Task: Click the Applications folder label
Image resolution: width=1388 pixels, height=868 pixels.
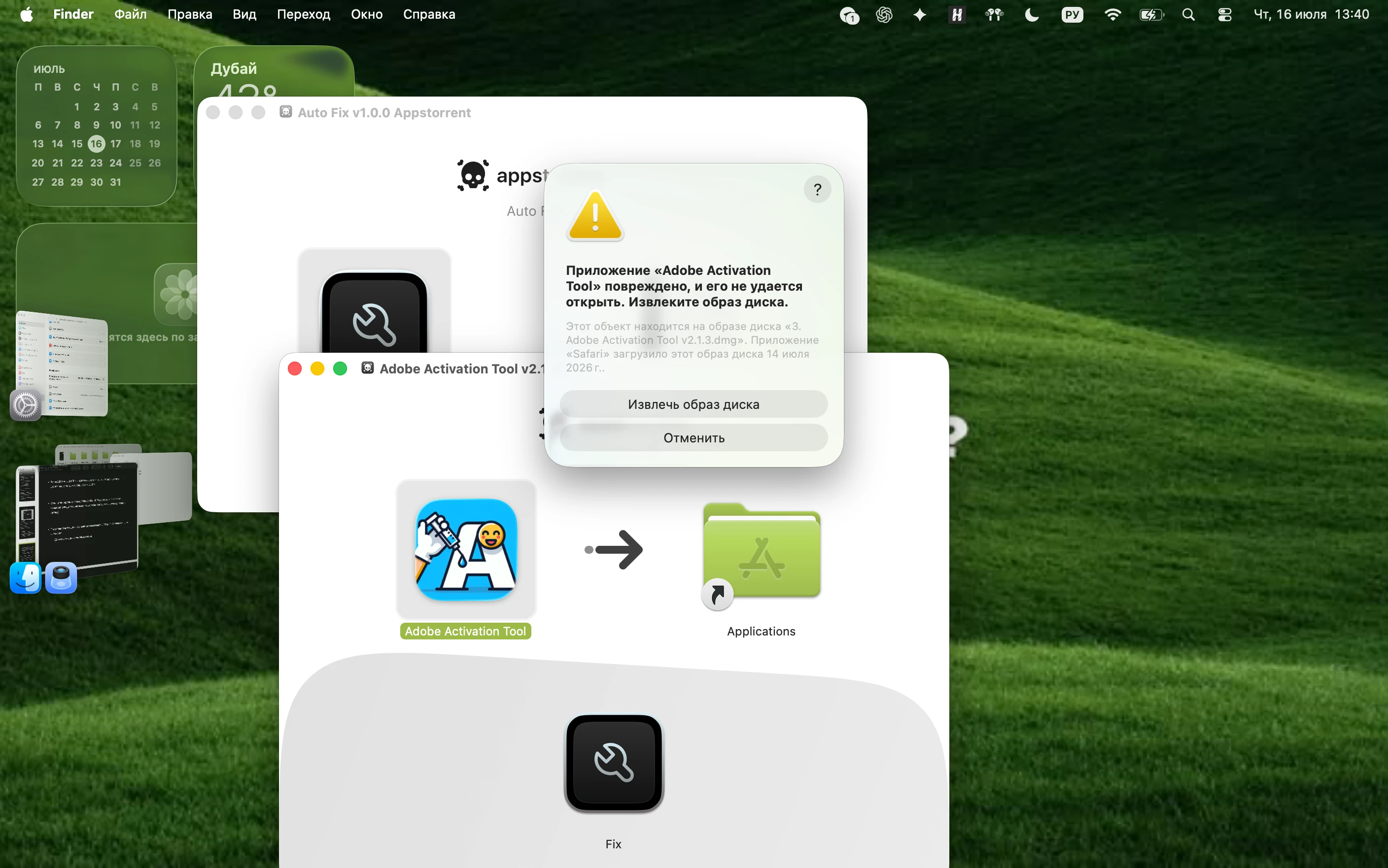Action: (761, 631)
